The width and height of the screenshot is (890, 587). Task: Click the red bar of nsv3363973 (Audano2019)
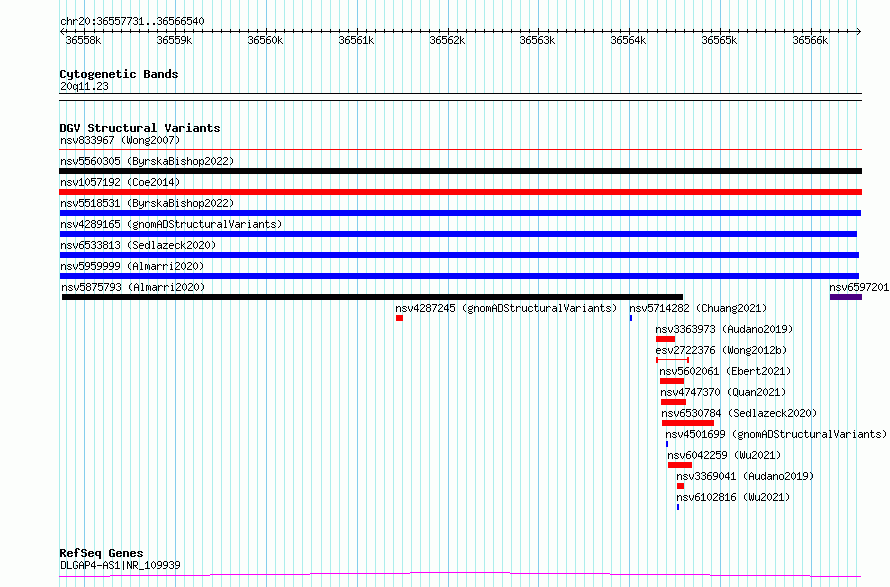[665, 339]
